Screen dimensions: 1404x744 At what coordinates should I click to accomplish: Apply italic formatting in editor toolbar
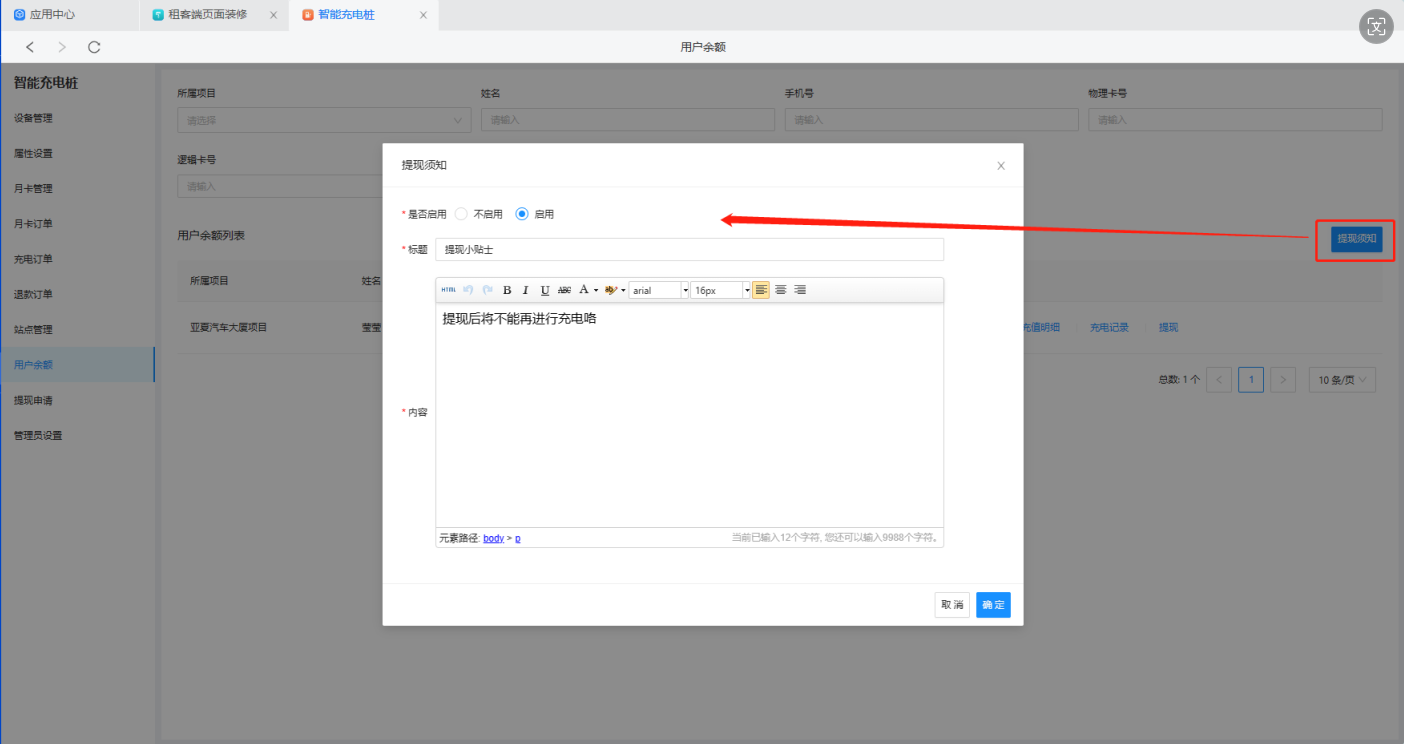[x=525, y=290]
